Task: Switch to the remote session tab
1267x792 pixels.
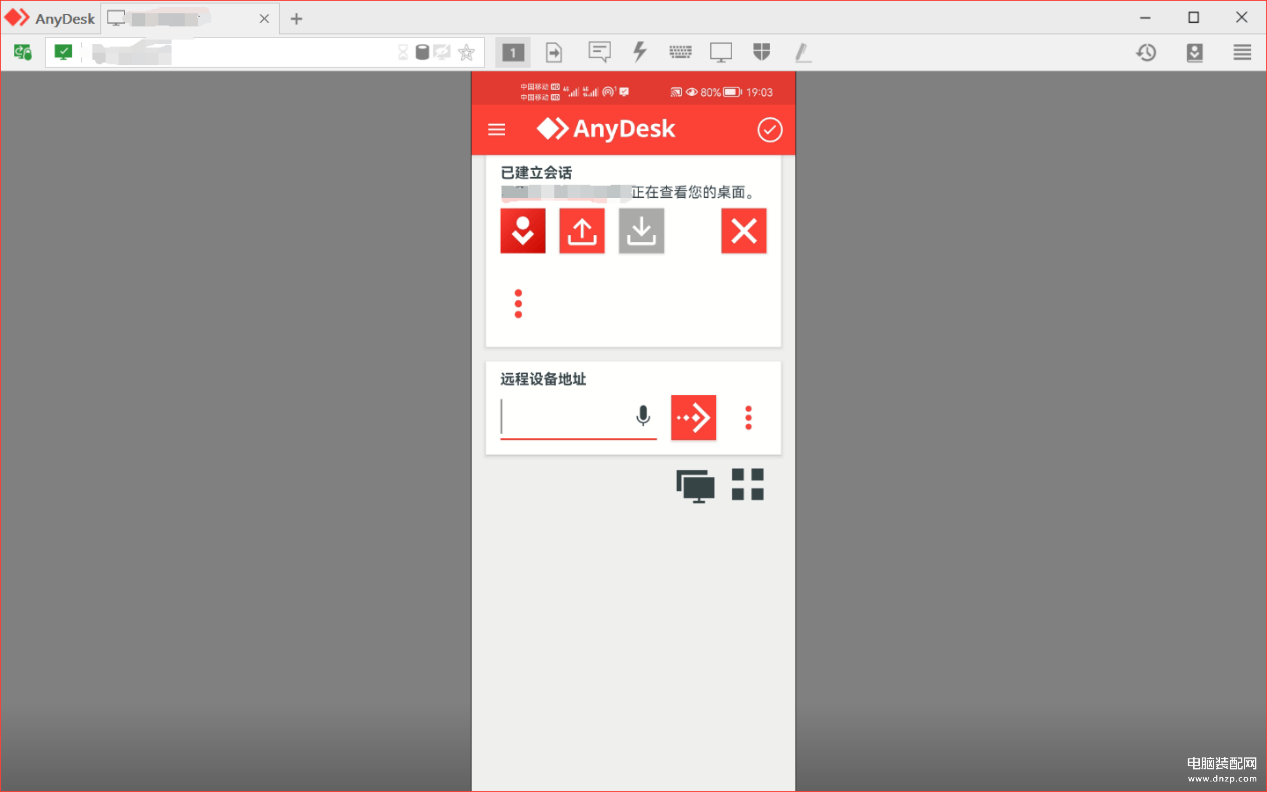Action: [x=190, y=19]
